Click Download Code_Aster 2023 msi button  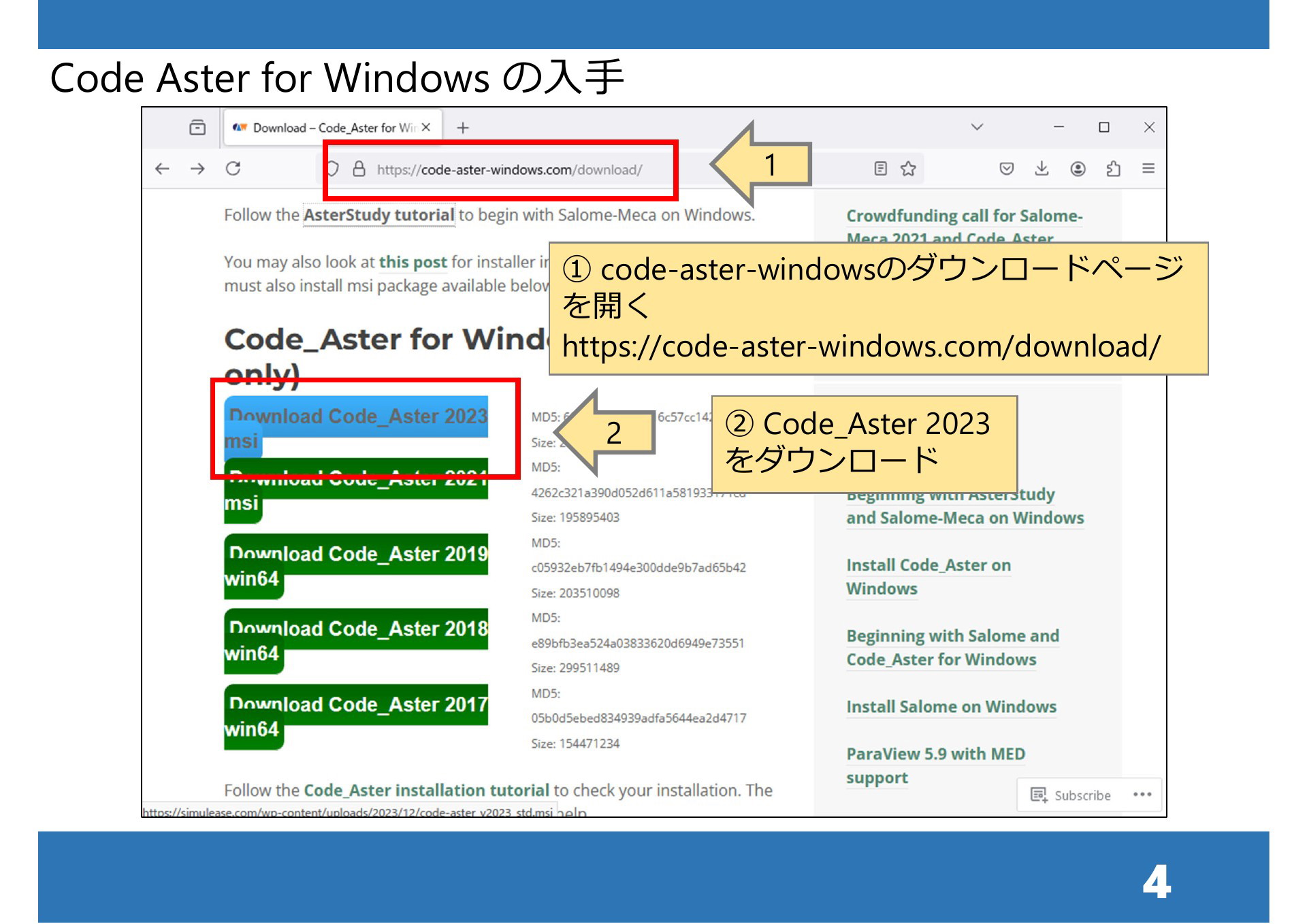[357, 417]
